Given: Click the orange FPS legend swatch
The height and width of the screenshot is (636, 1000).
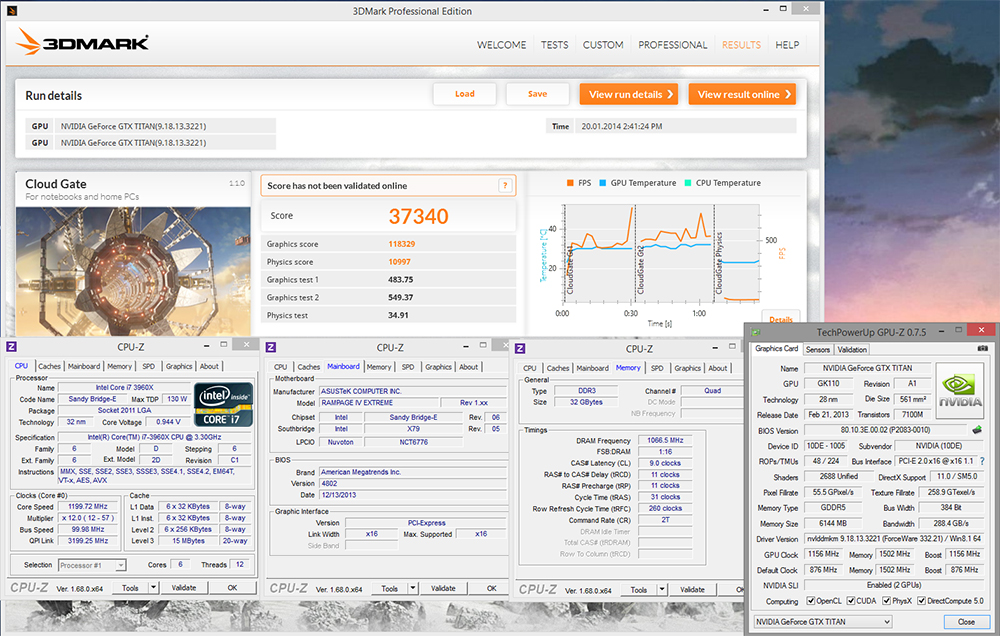Looking at the screenshot, I should 570,183.
